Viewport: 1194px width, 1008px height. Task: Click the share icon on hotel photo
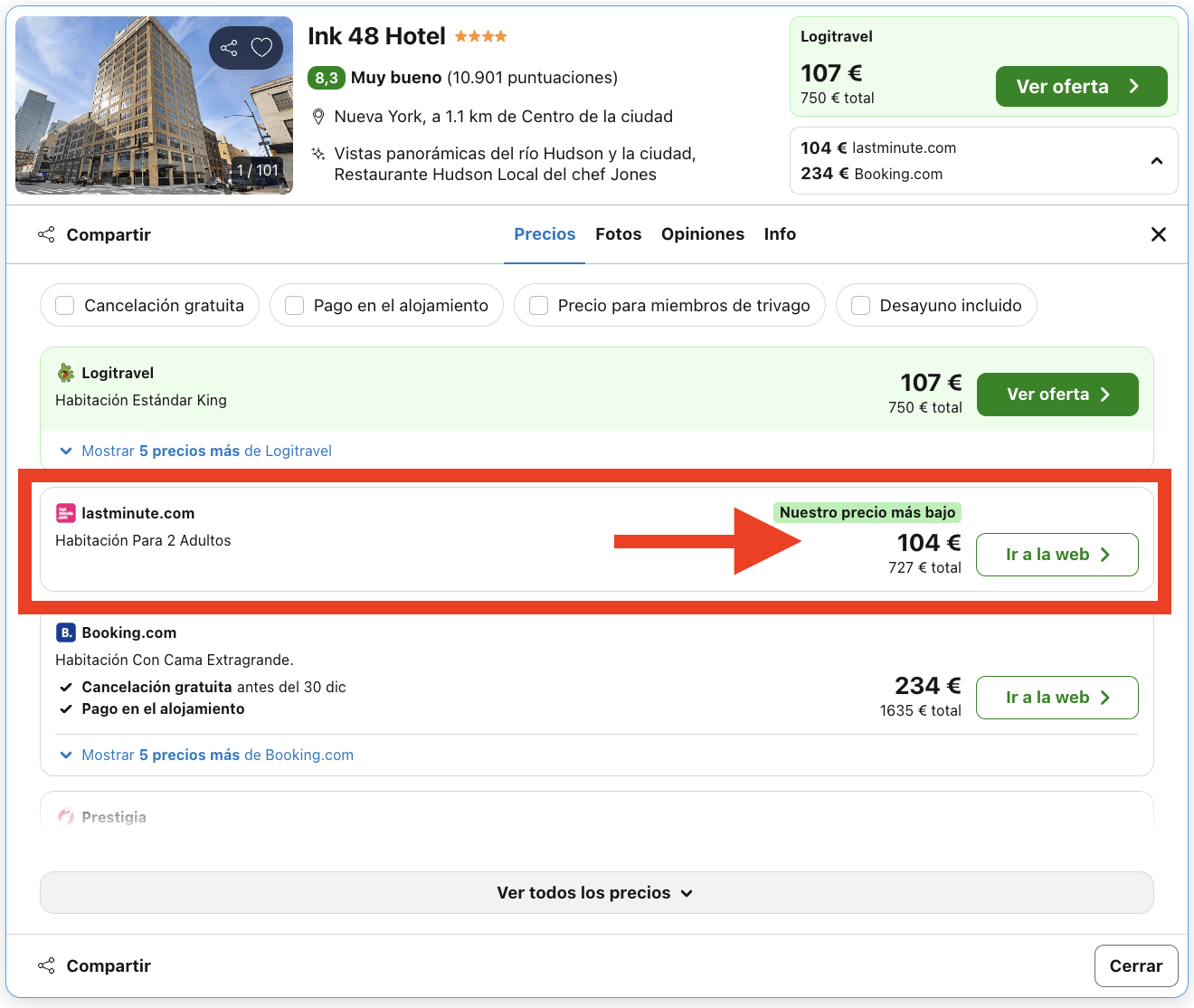pos(230,48)
